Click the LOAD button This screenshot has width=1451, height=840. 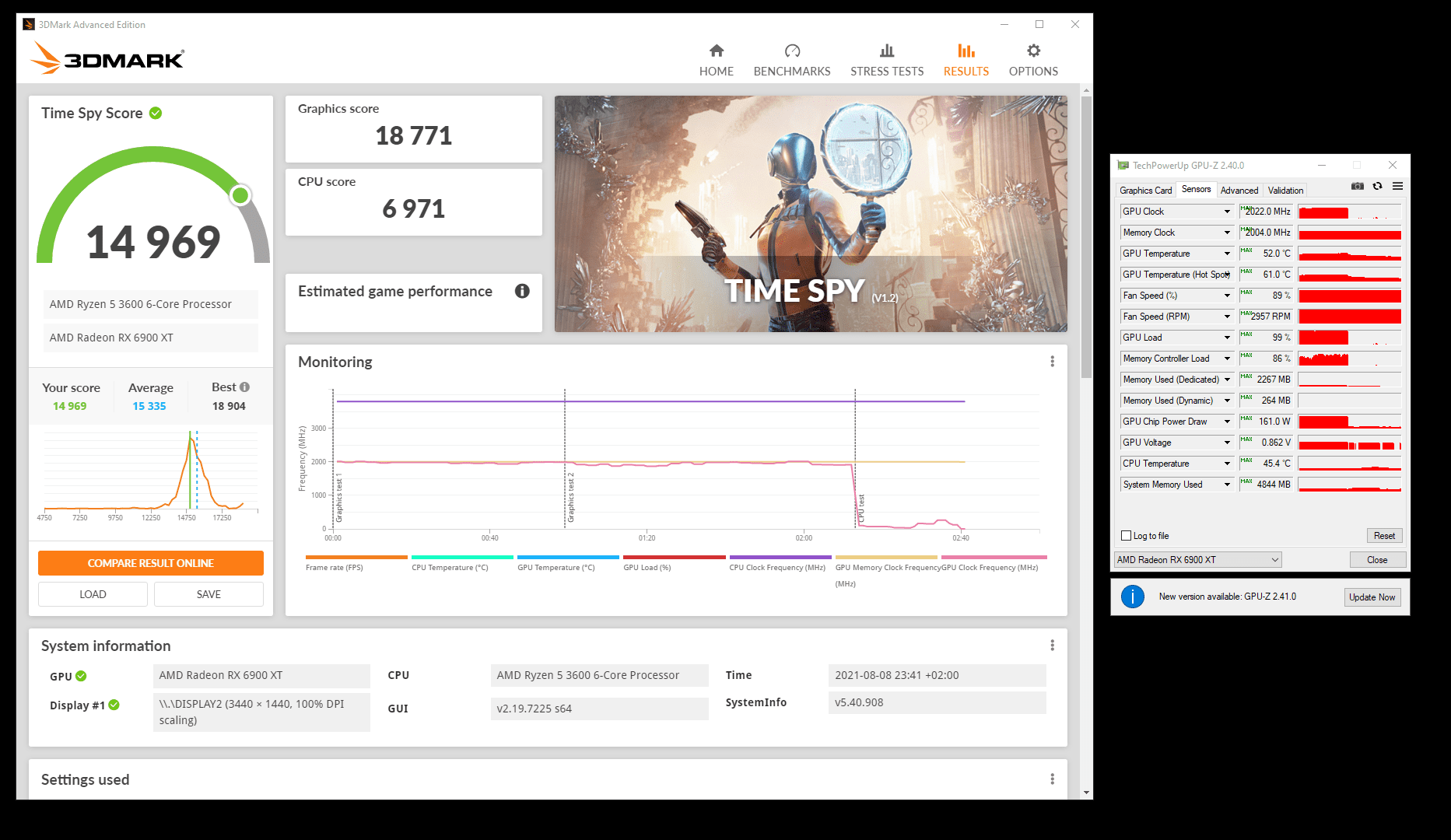point(93,594)
